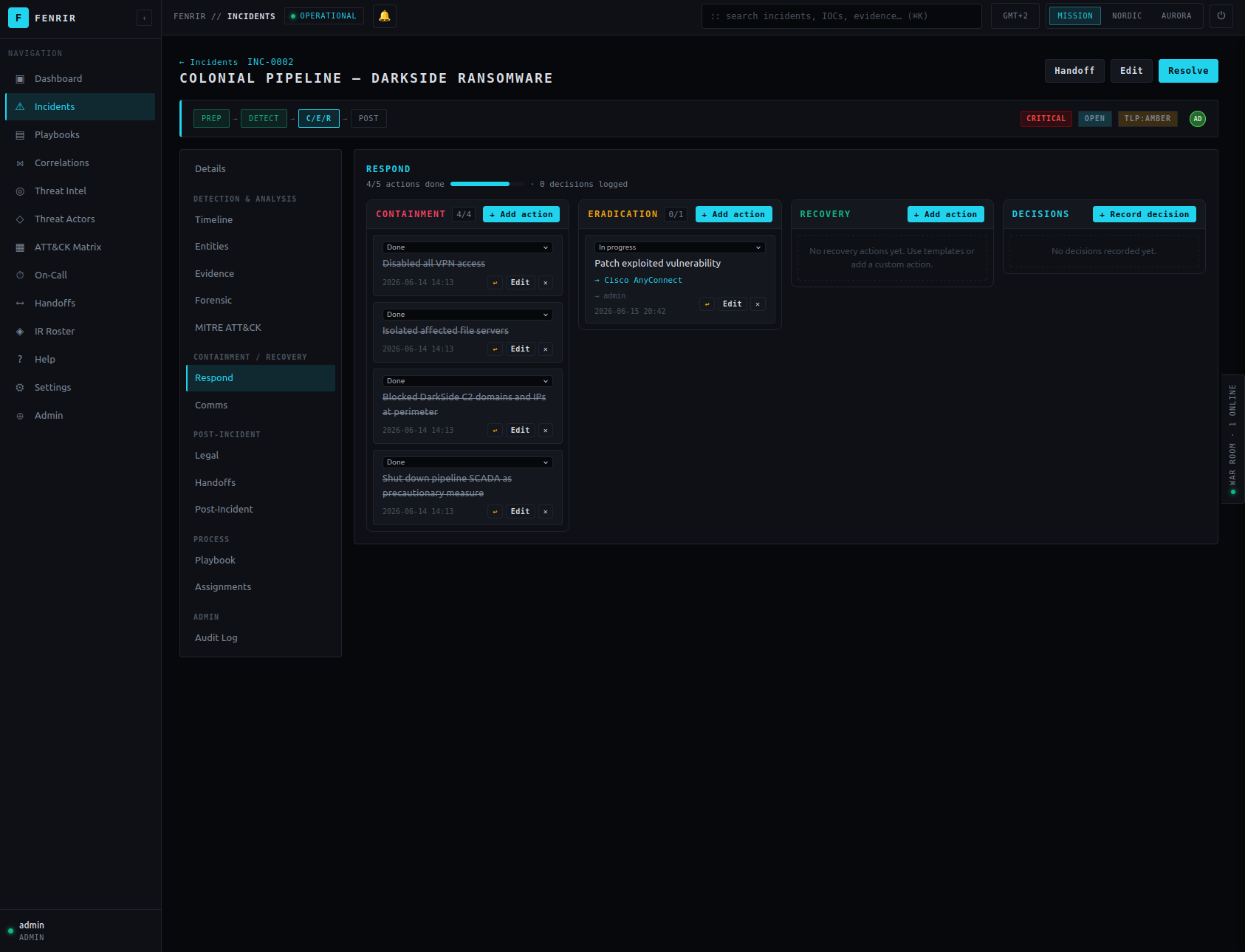This screenshot has width=1245, height=952.
Task: Delete 'Isolated affected file servers' action
Action: point(546,349)
